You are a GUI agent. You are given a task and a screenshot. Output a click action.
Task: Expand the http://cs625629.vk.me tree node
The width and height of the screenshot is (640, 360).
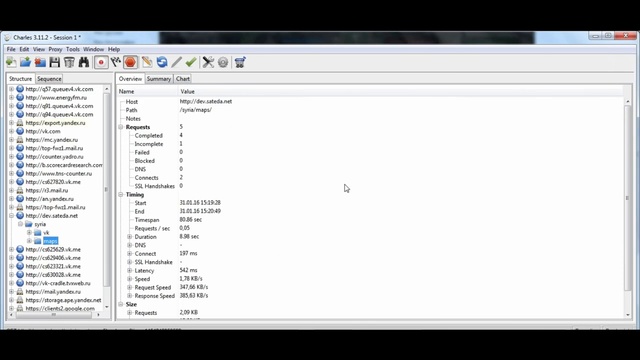coord(11,249)
